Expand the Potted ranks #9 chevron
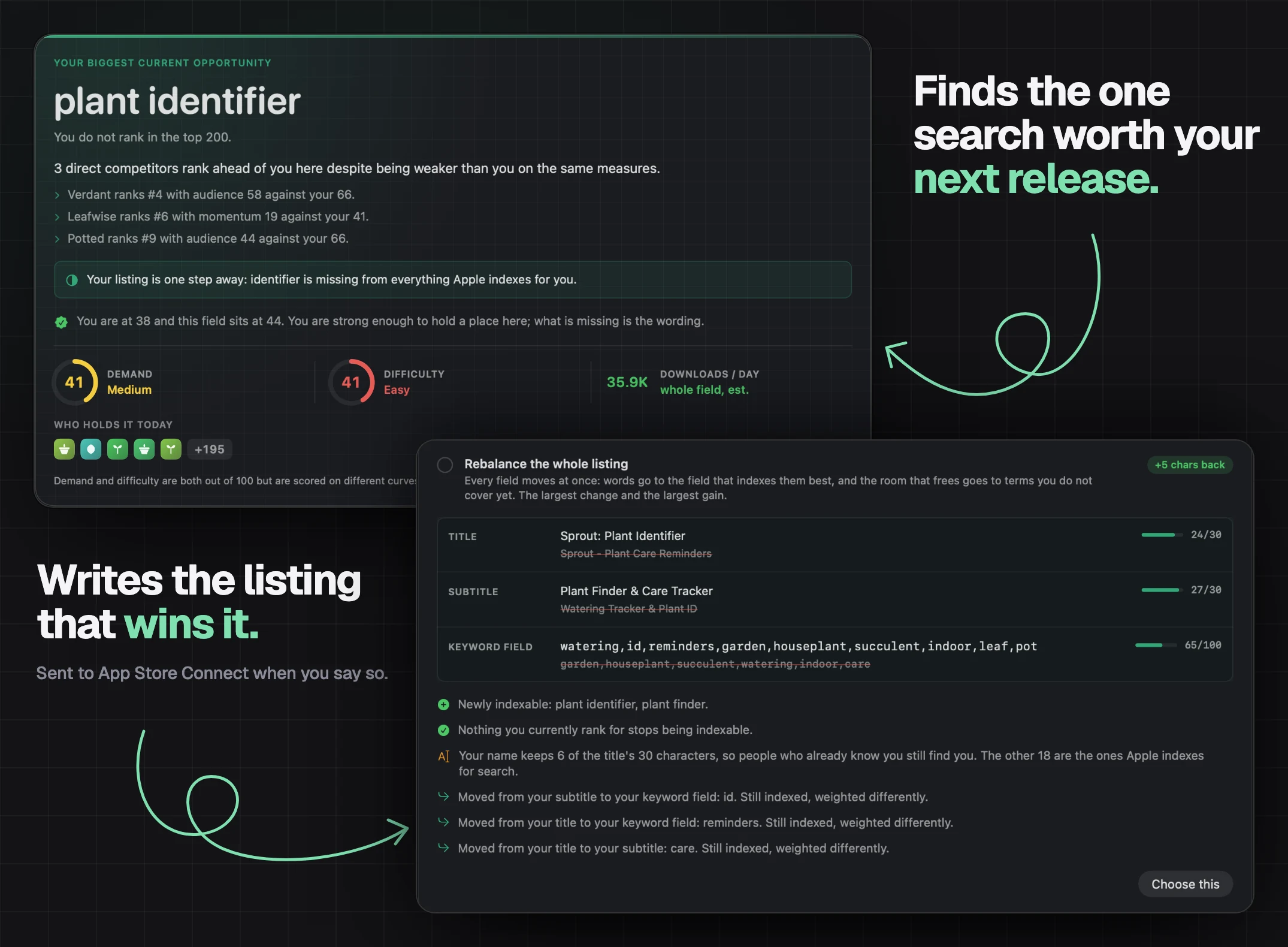The height and width of the screenshot is (947, 1288). 58,239
